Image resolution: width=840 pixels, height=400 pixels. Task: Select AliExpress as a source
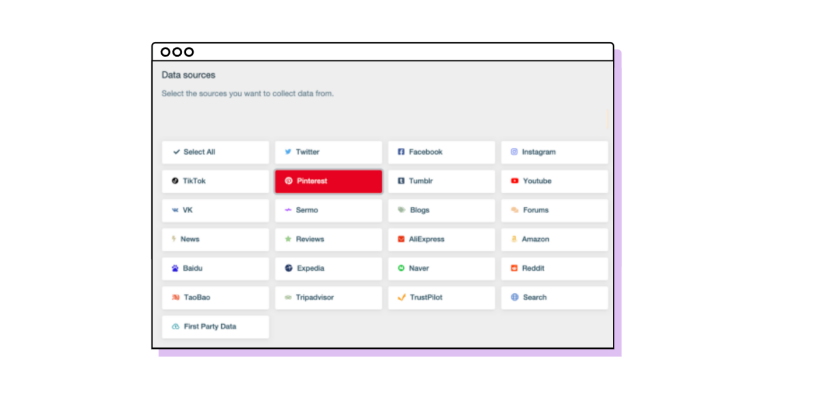click(441, 239)
